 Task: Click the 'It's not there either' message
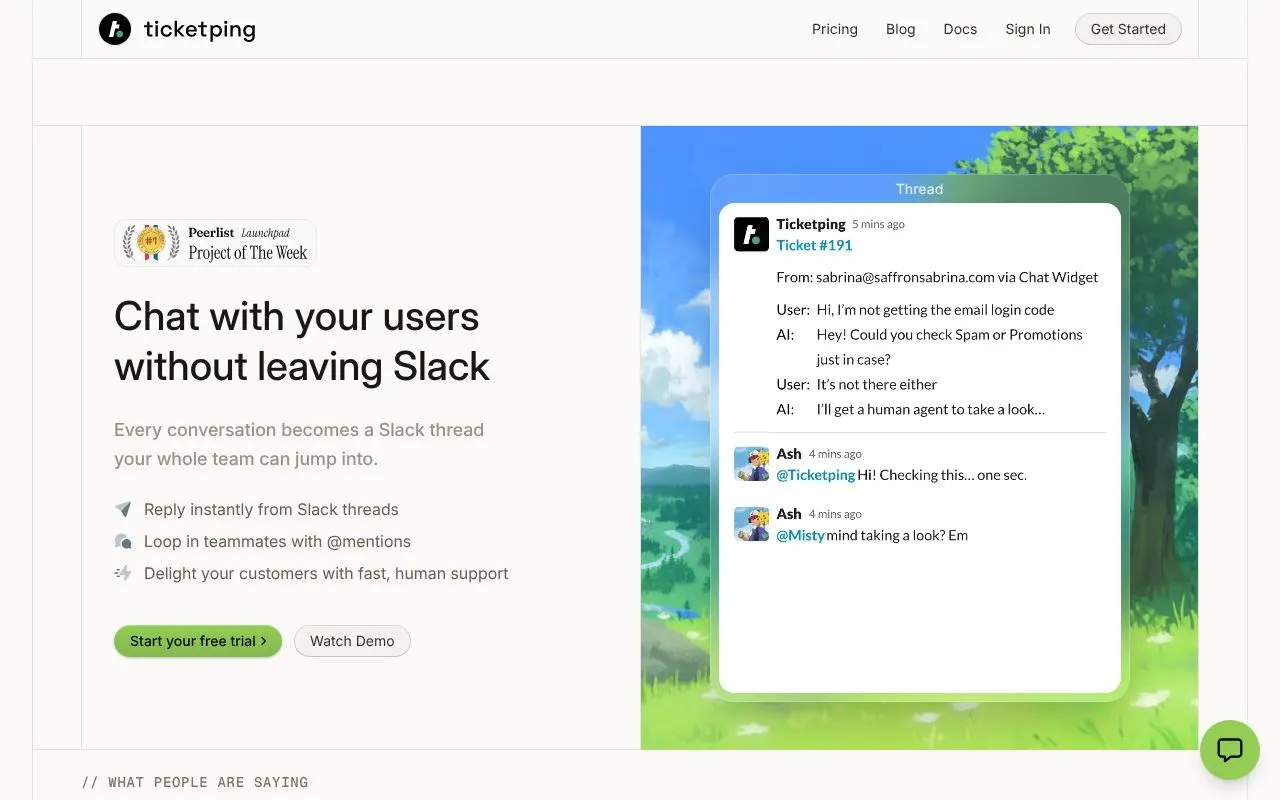[876, 385]
